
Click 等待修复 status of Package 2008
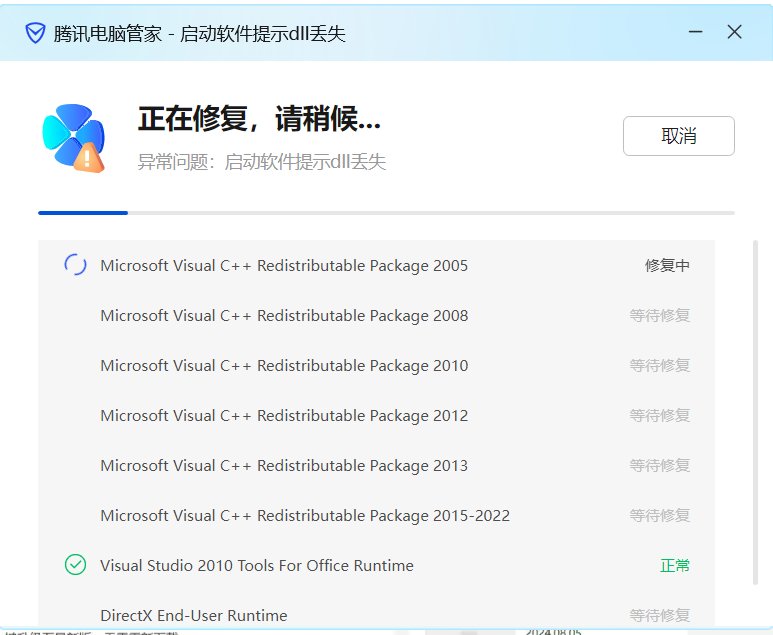coord(660,316)
